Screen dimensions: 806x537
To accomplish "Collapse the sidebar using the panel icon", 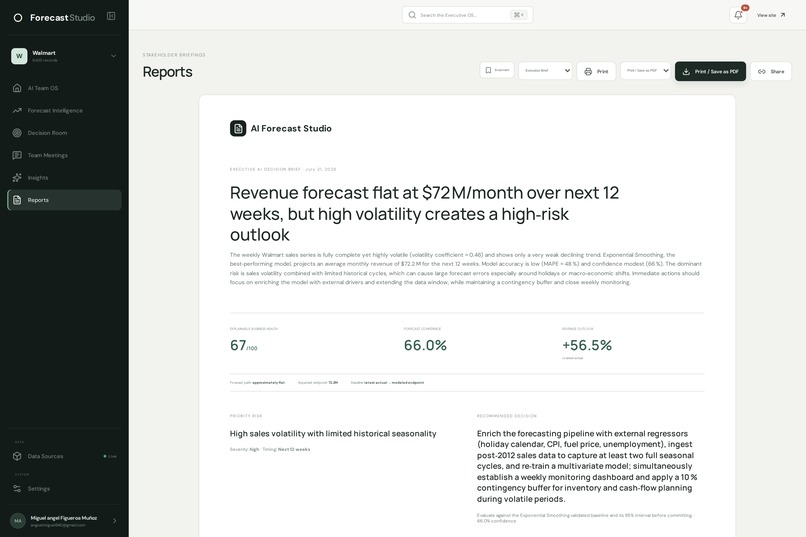I will [x=111, y=16].
